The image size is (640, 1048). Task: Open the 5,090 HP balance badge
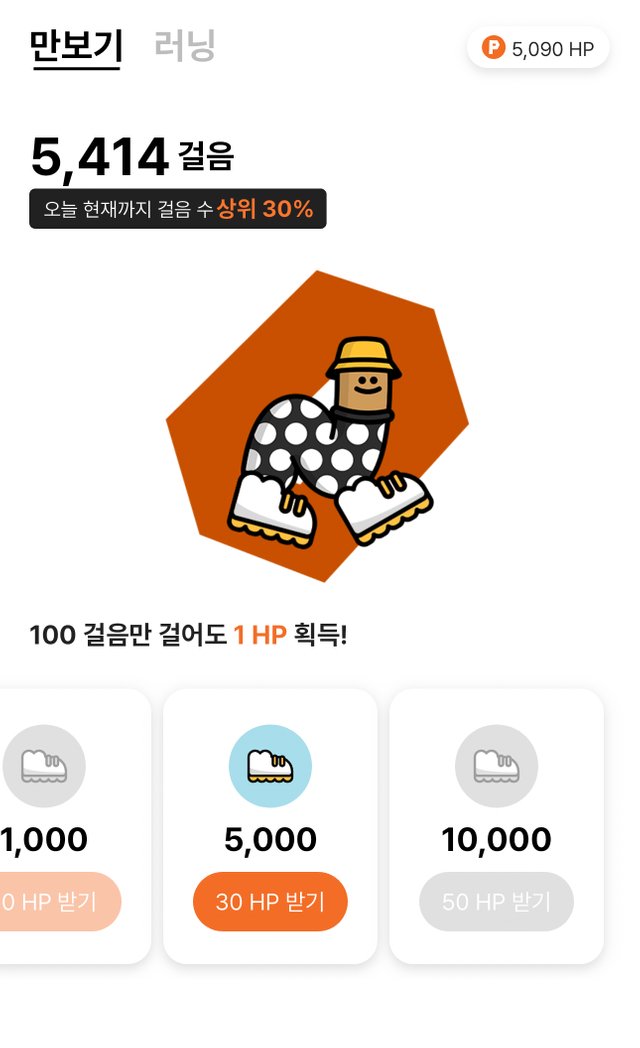pyautogui.click(x=538, y=48)
